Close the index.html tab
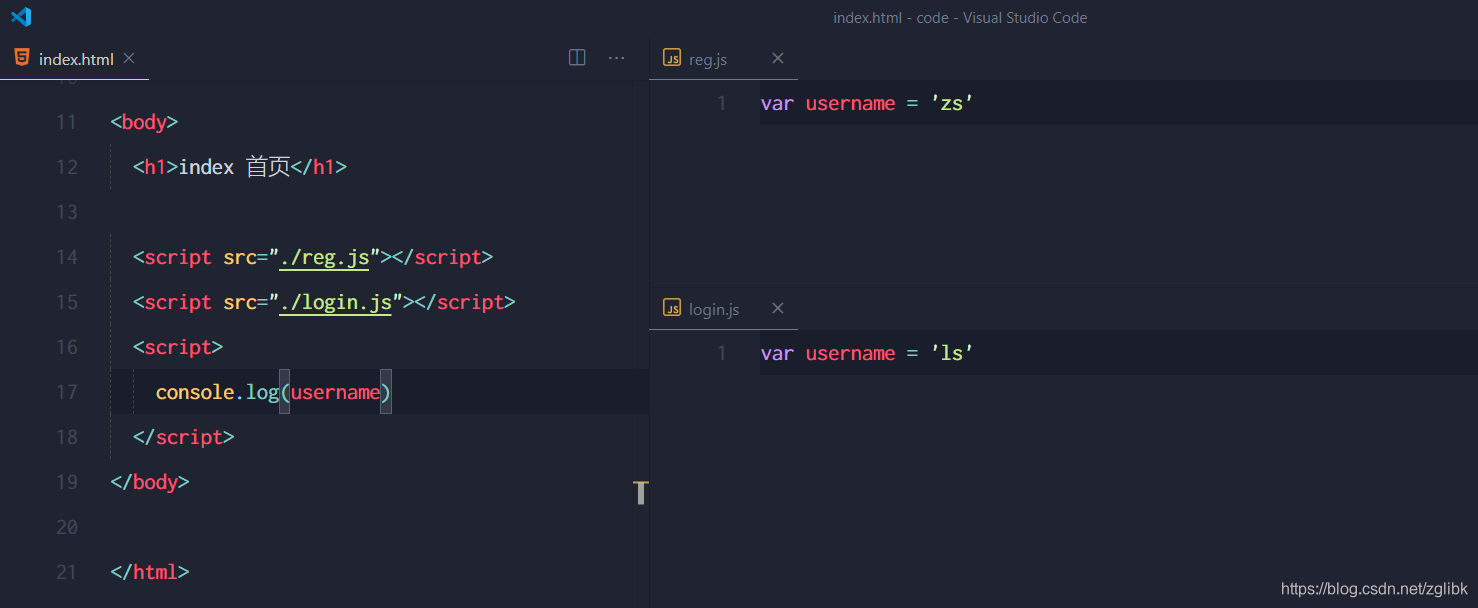This screenshot has height=608, width=1478. [x=129, y=58]
